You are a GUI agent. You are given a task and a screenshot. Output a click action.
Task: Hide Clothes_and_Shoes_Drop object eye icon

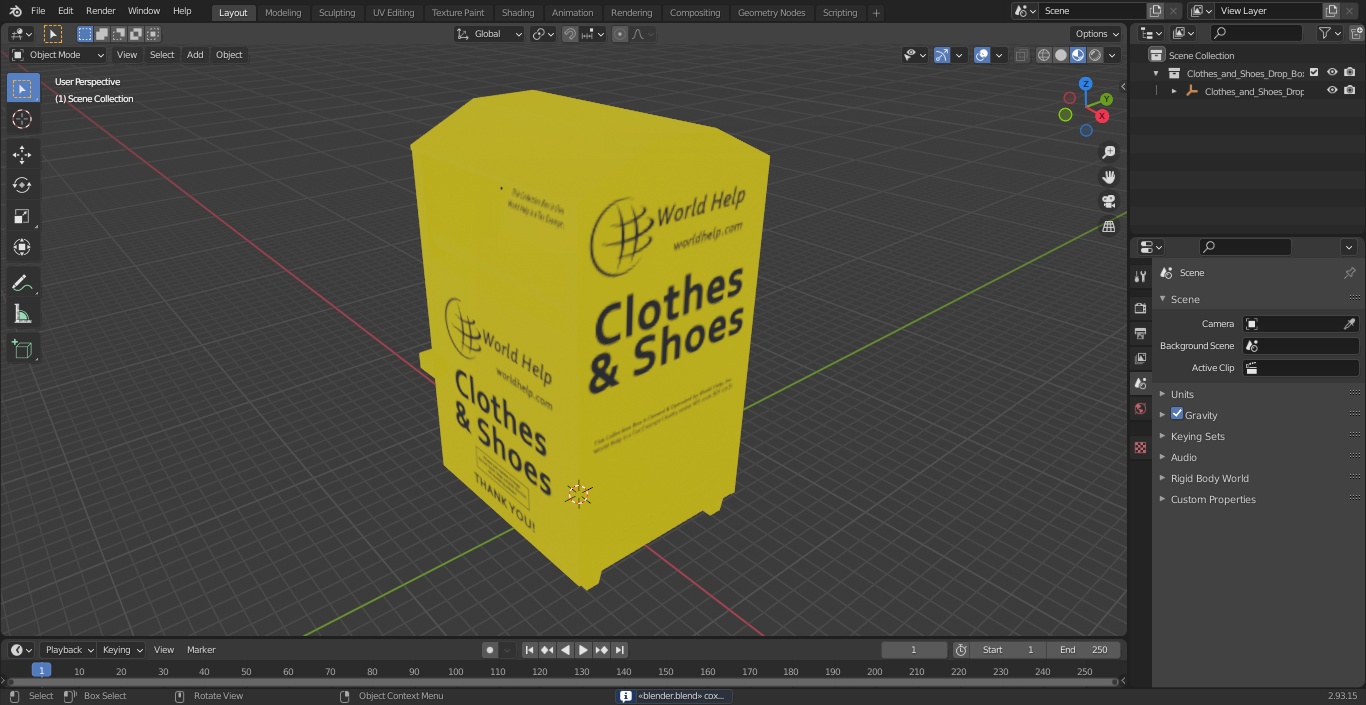(1331, 90)
